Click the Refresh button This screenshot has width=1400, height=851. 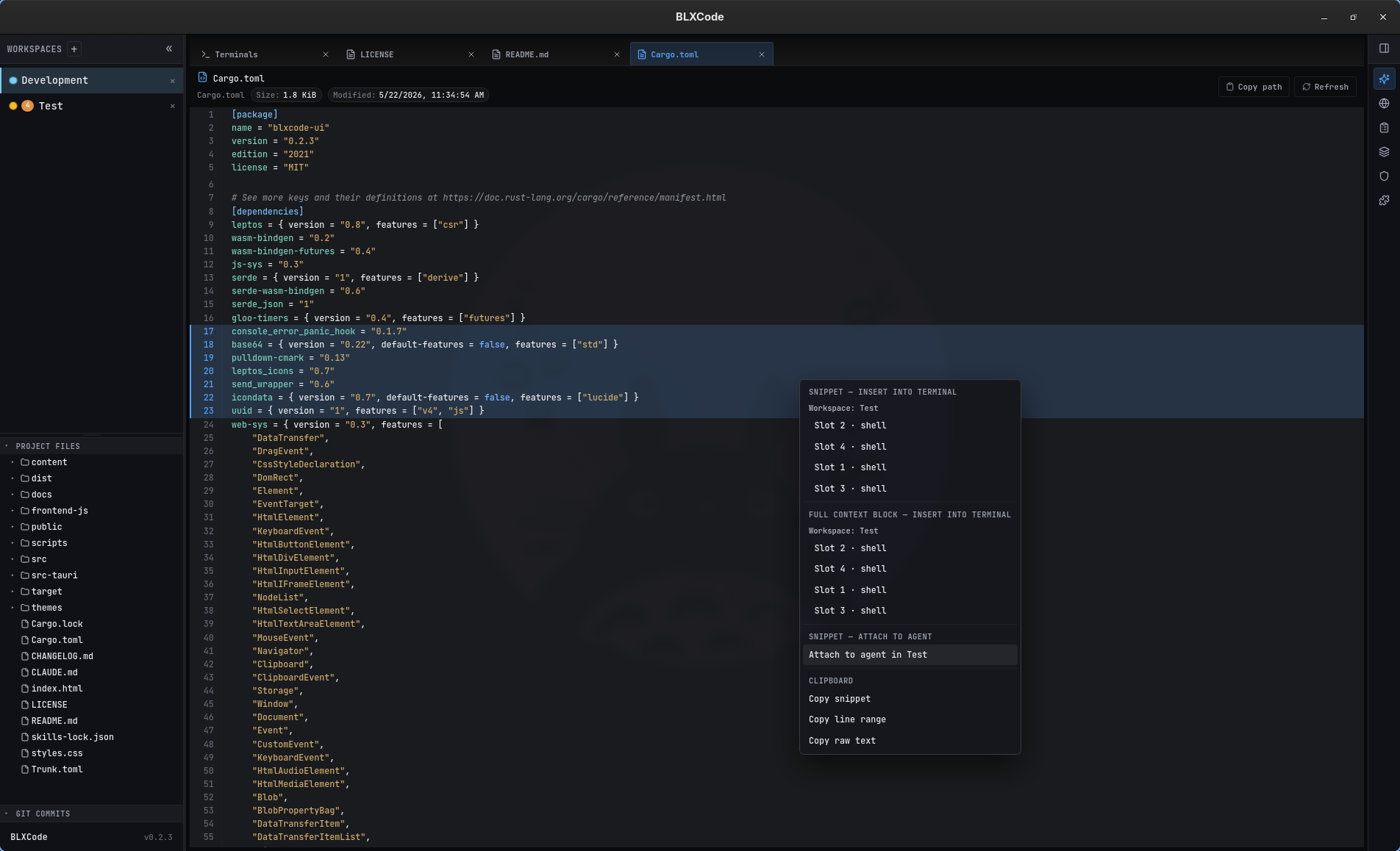point(1325,87)
